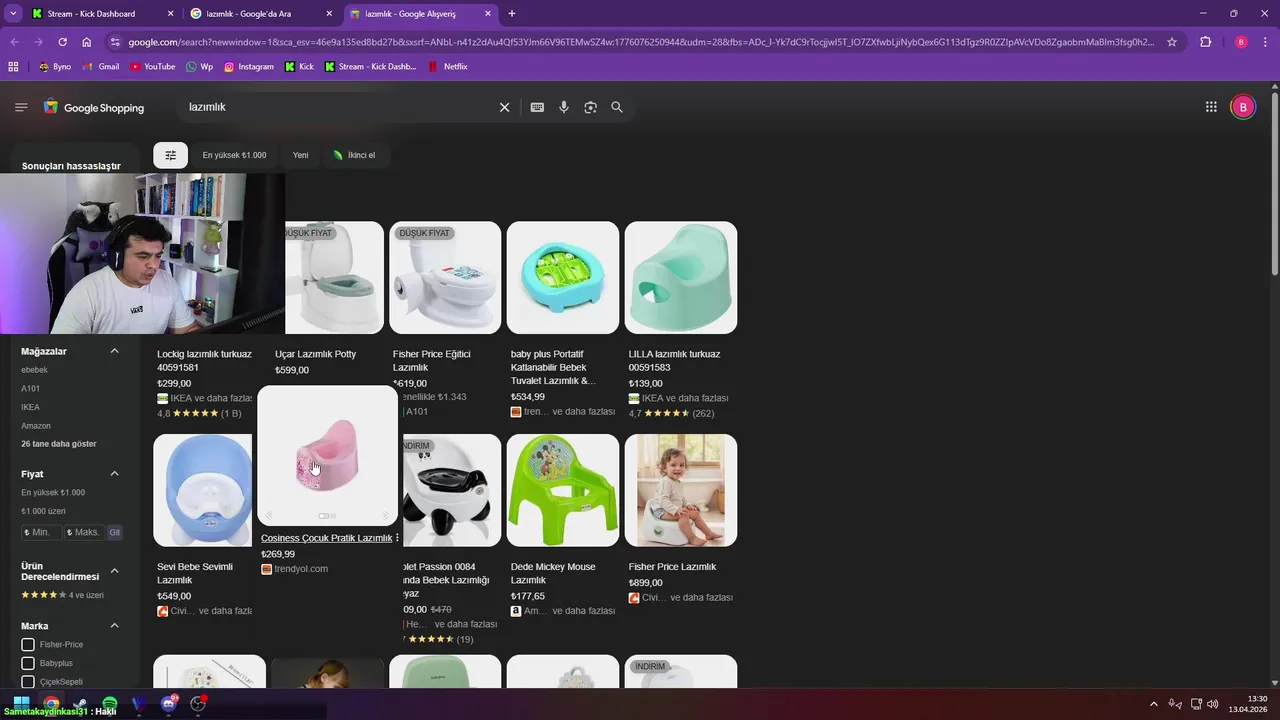
Task: Click the price filter Git button
Action: tap(115, 532)
